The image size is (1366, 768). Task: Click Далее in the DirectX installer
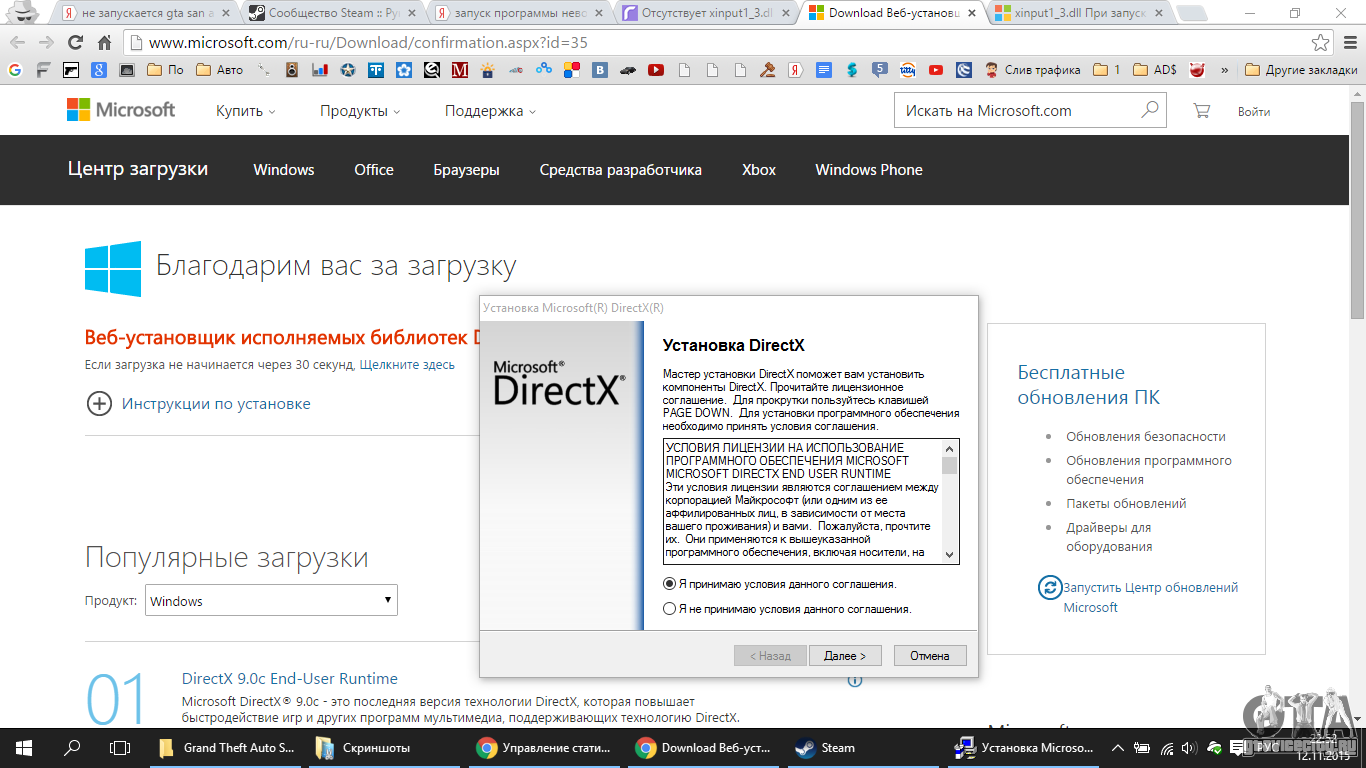845,656
